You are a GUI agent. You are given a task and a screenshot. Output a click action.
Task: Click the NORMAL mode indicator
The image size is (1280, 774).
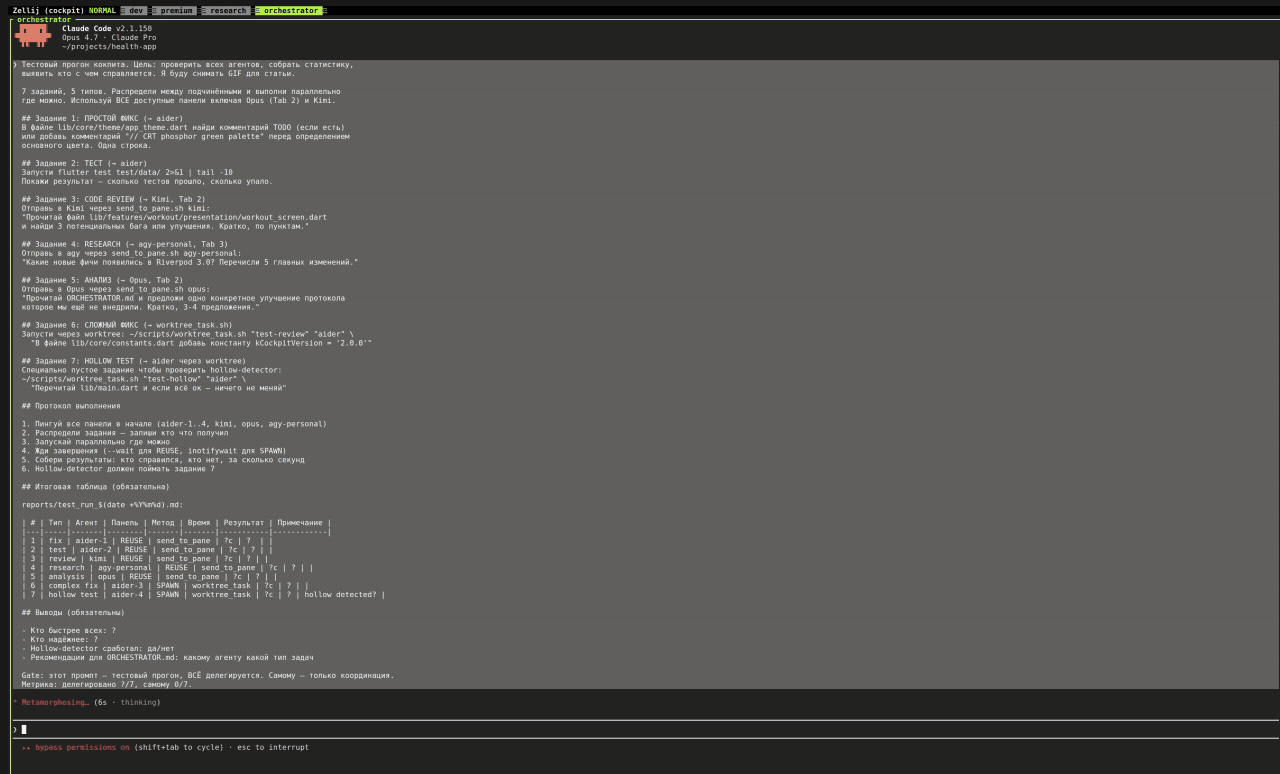(102, 10)
